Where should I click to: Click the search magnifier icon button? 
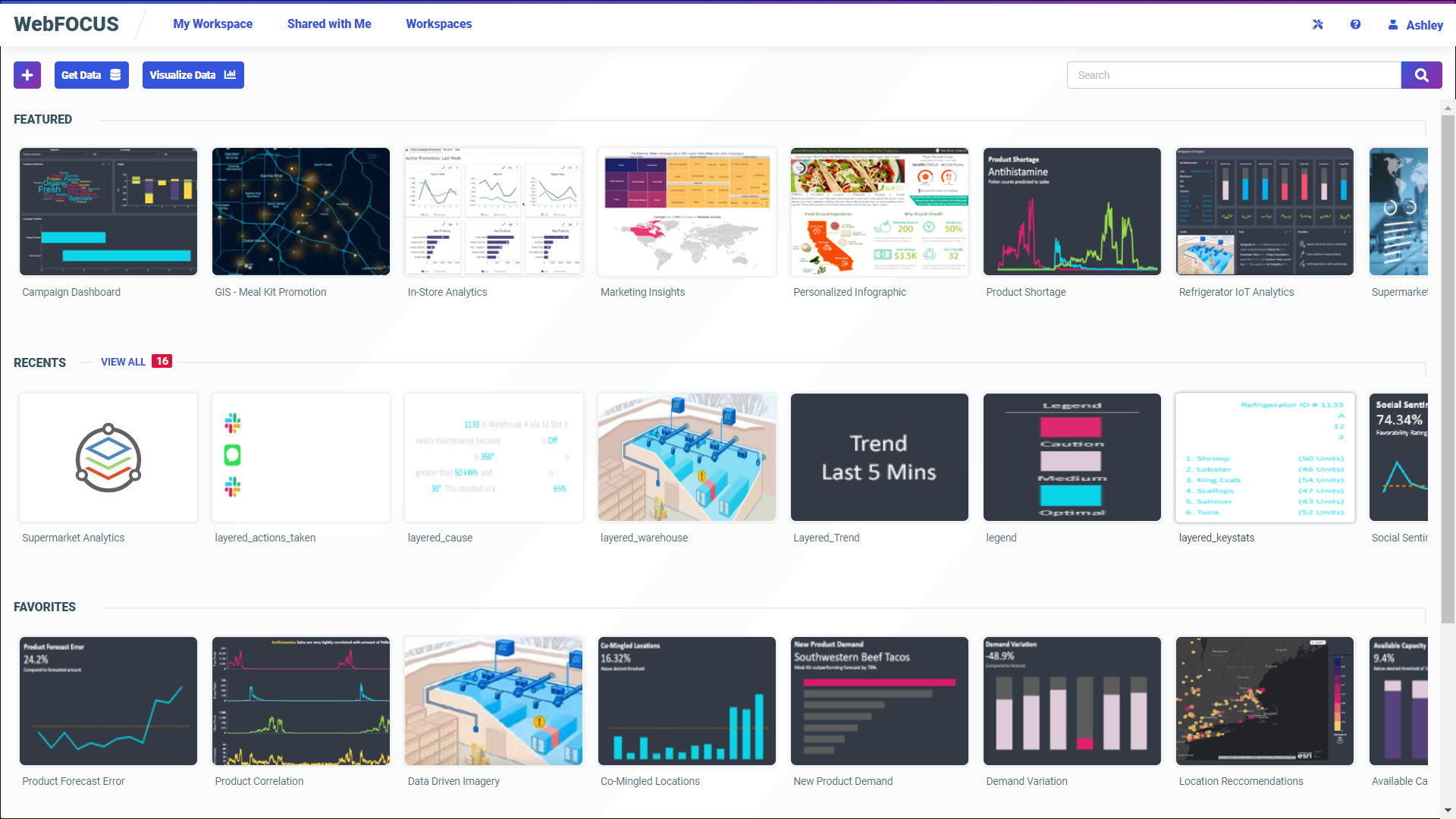(1421, 75)
